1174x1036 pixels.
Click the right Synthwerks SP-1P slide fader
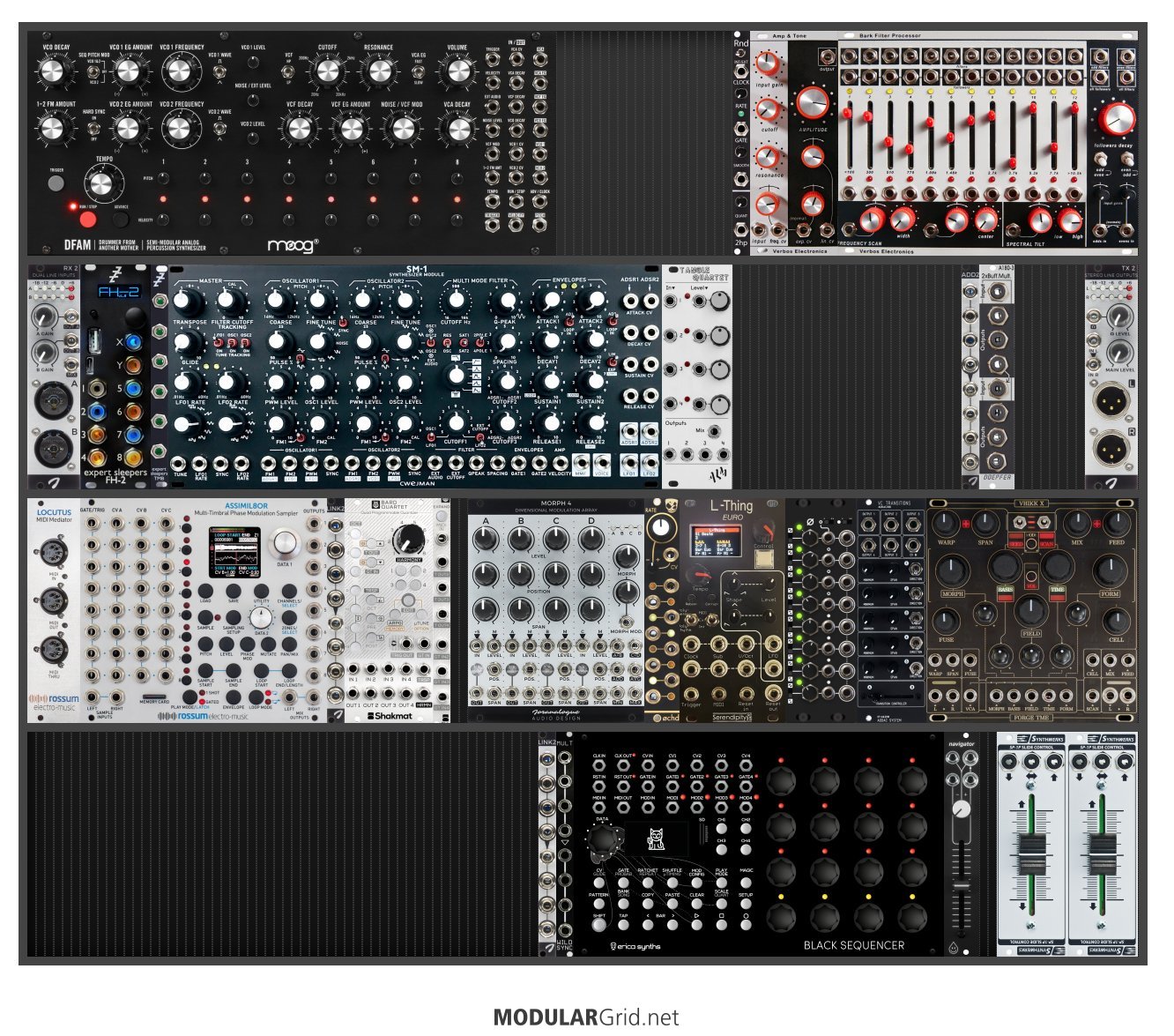(x=1102, y=856)
